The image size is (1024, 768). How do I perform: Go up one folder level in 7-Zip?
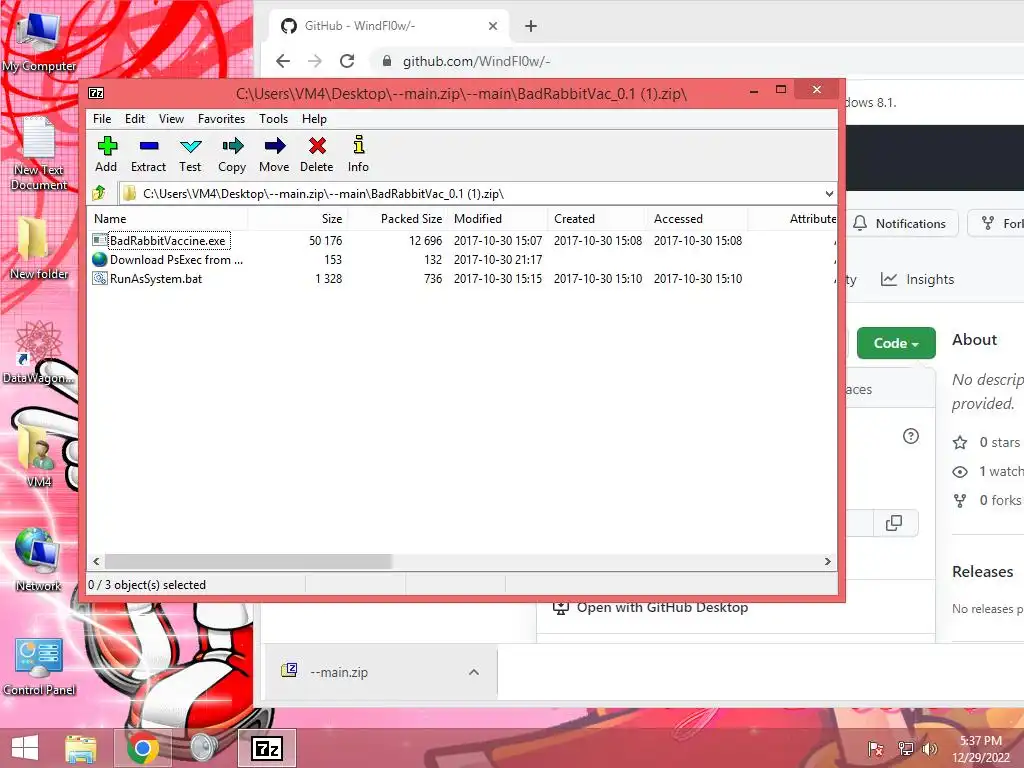coord(99,193)
